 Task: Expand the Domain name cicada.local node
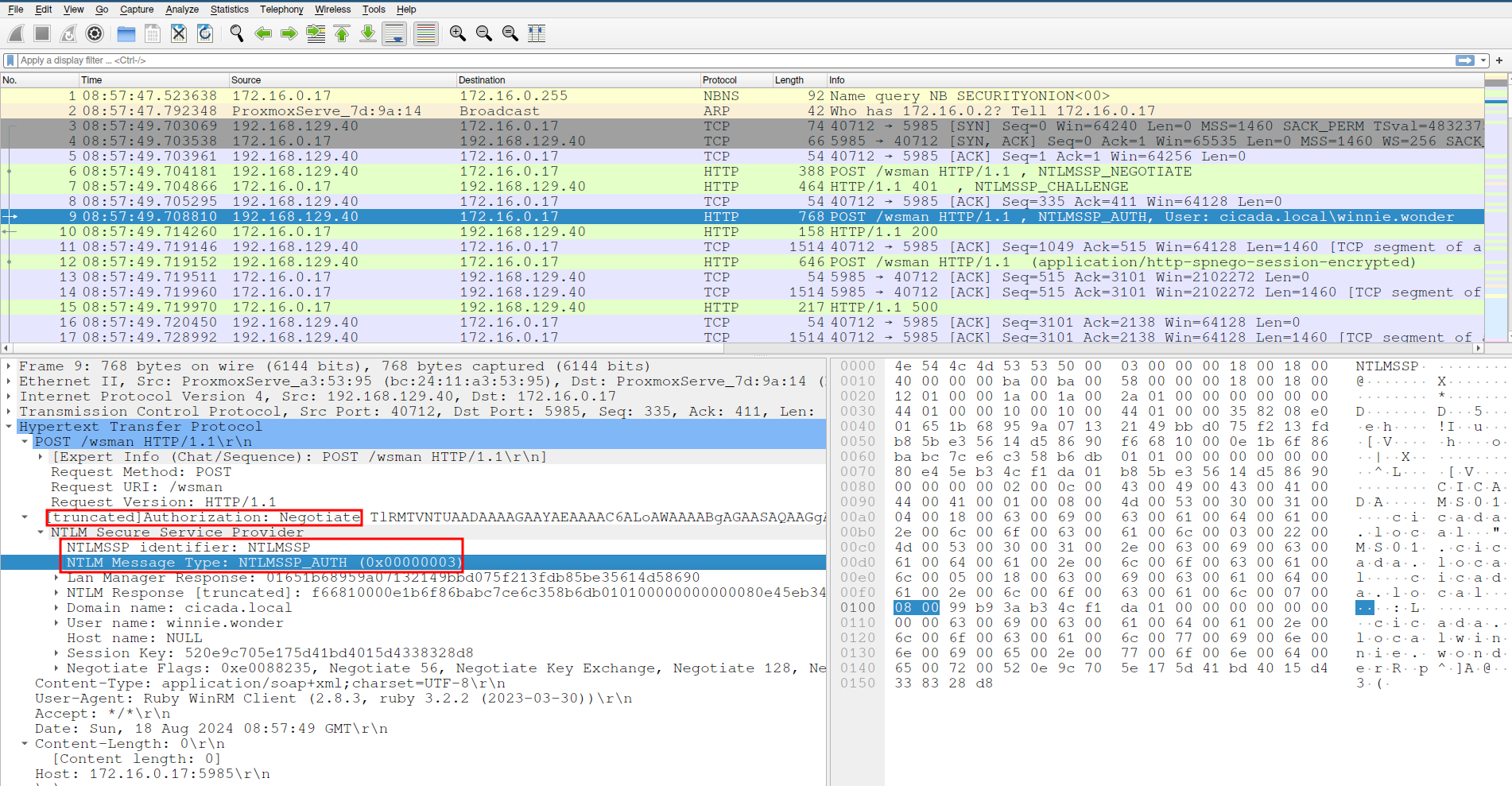coord(56,608)
